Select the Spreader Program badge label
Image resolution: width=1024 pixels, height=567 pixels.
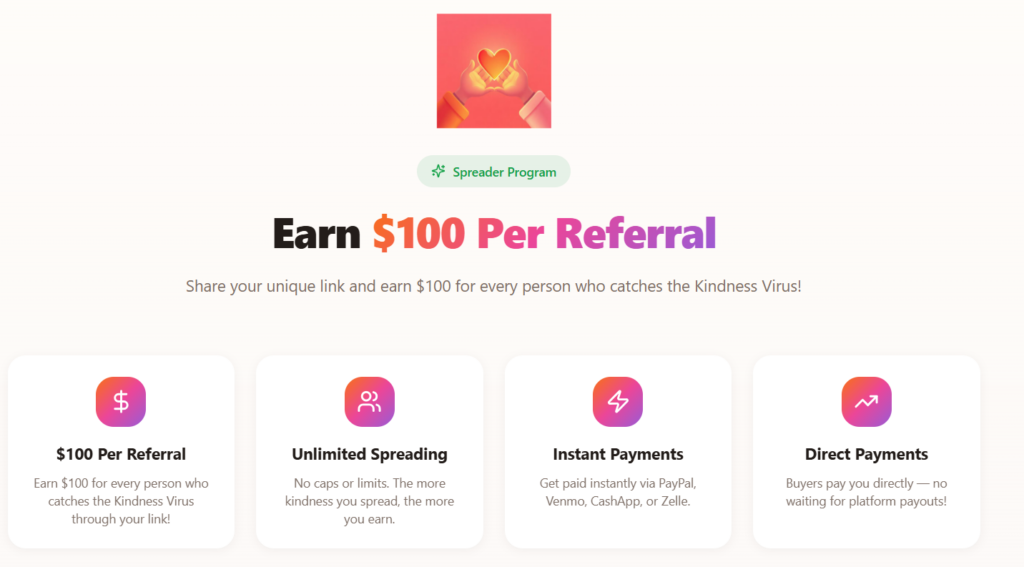coord(504,172)
